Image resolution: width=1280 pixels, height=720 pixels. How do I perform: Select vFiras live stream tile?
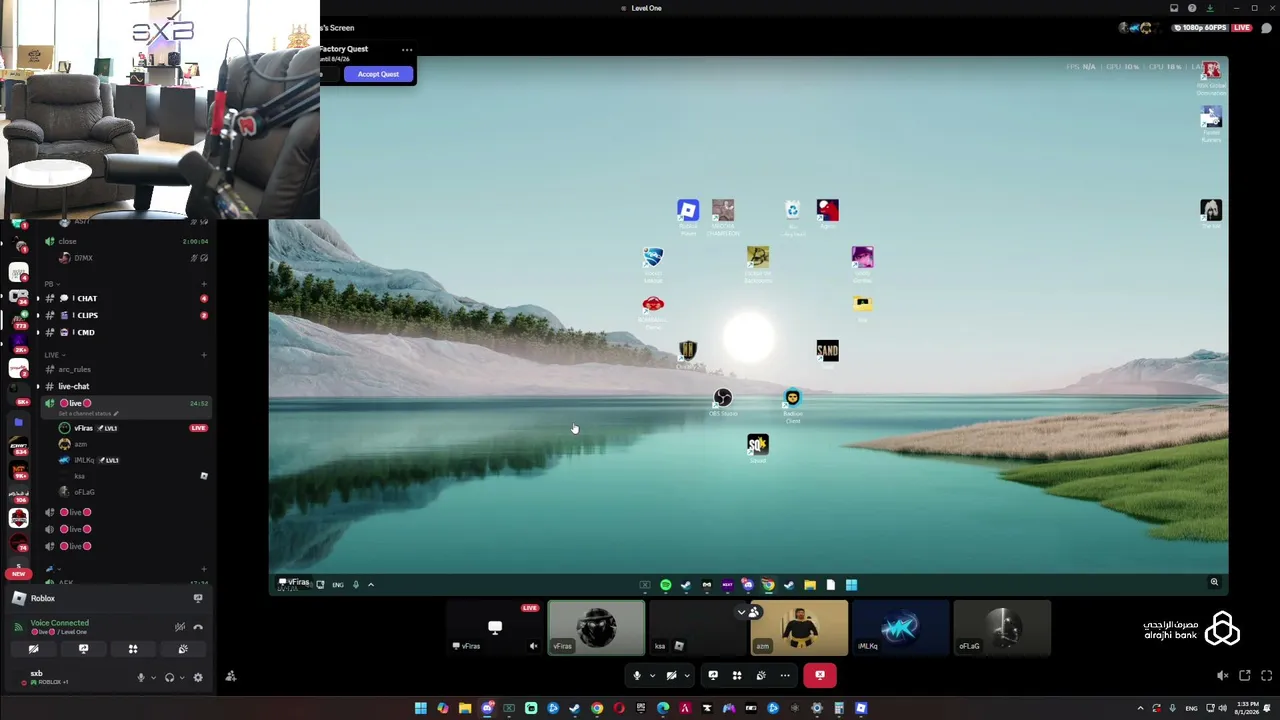tap(495, 628)
